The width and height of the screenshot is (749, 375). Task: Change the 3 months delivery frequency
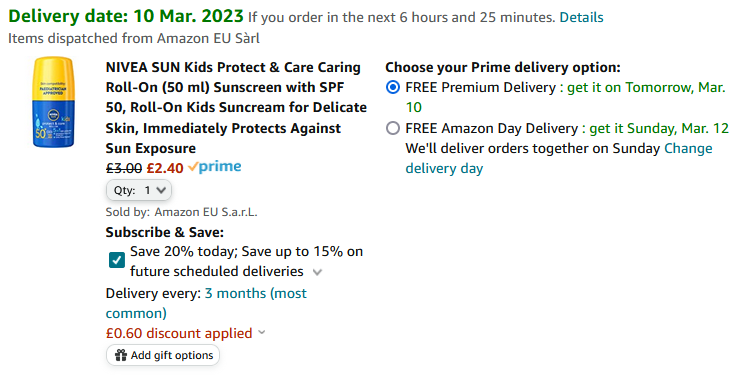pyautogui.click(x=206, y=303)
